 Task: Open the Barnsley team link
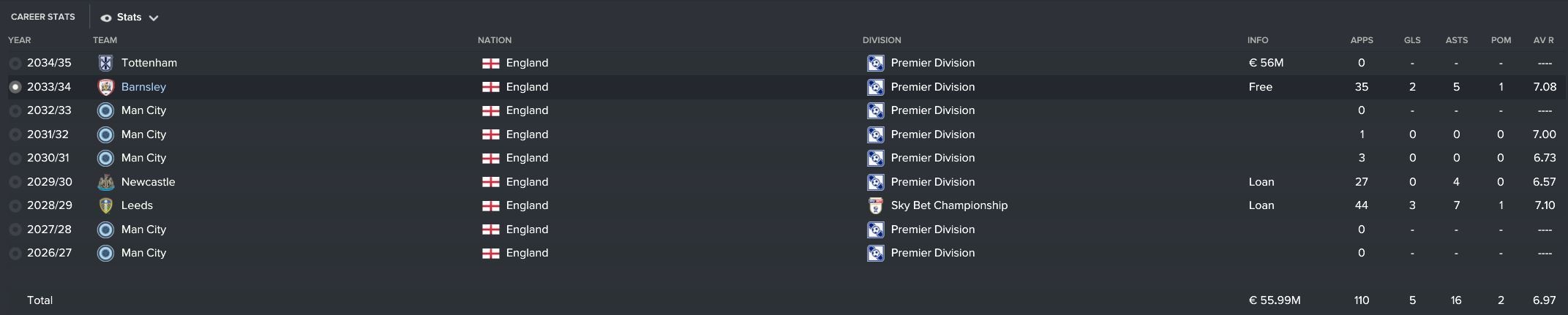click(143, 87)
